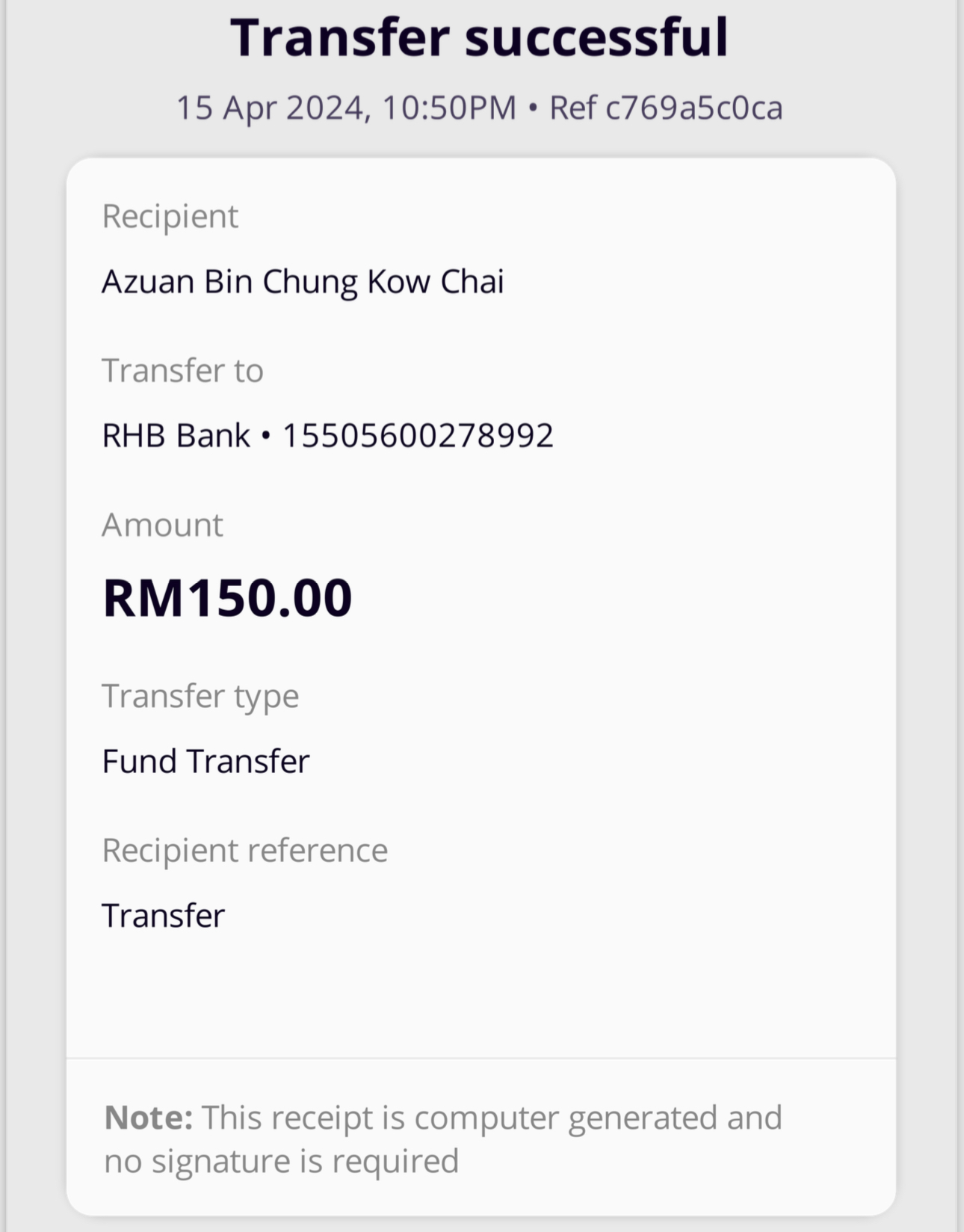Image resolution: width=964 pixels, height=1232 pixels.
Task: Click the bold "Note:" label
Action: click(149, 1118)
